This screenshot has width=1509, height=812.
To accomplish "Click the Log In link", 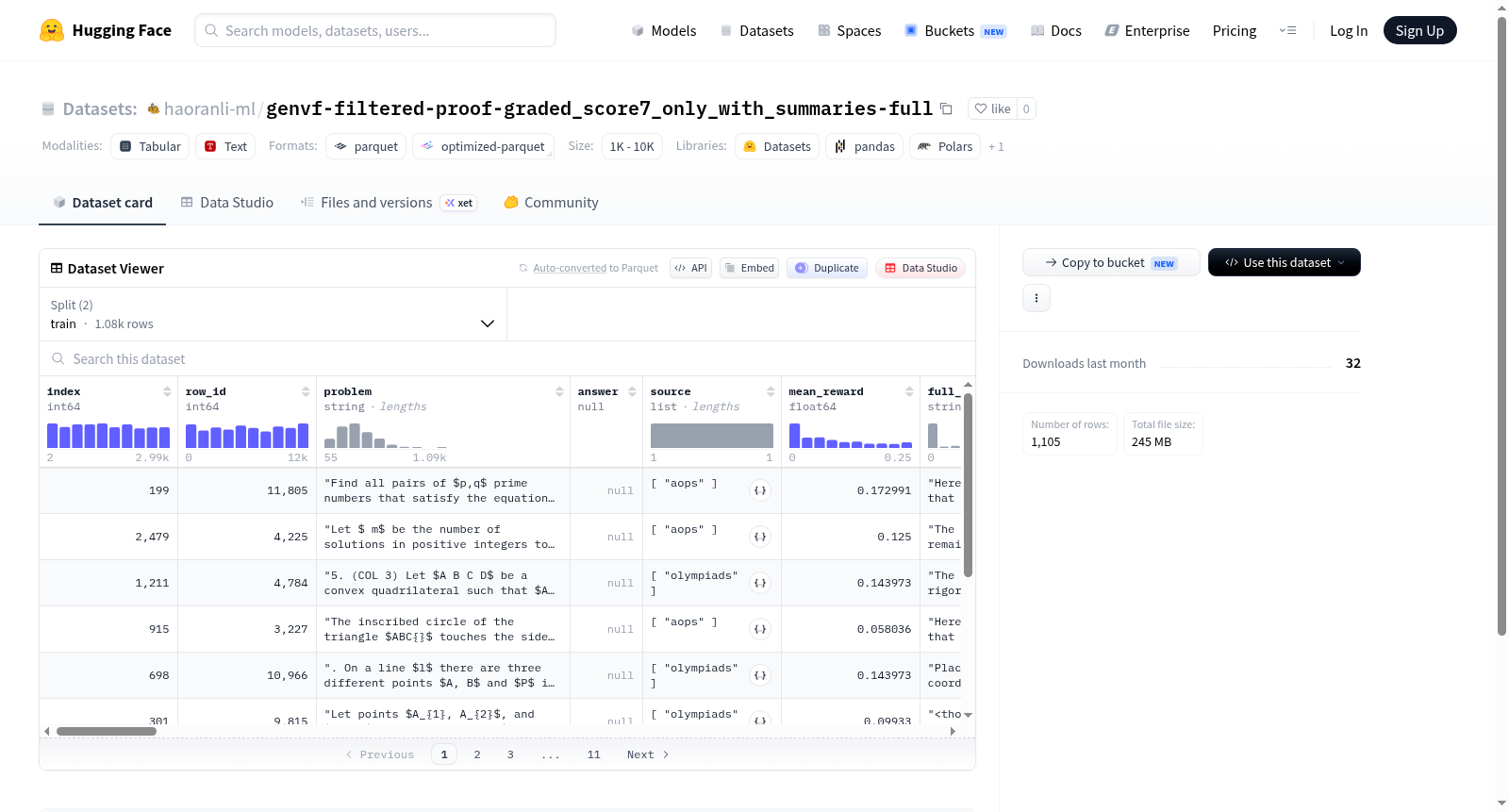I will [x=1349, y=31].
